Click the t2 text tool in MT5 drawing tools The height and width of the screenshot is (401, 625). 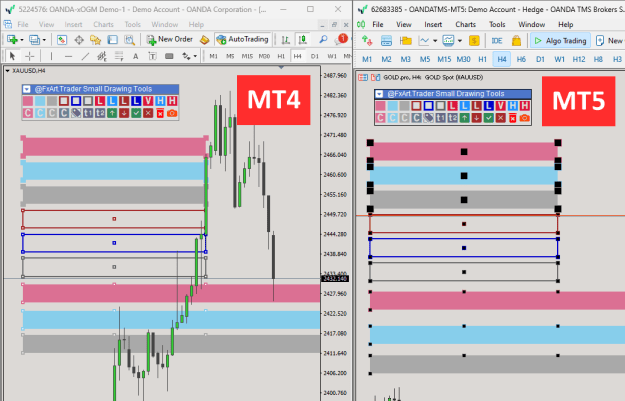click(452, 118)
